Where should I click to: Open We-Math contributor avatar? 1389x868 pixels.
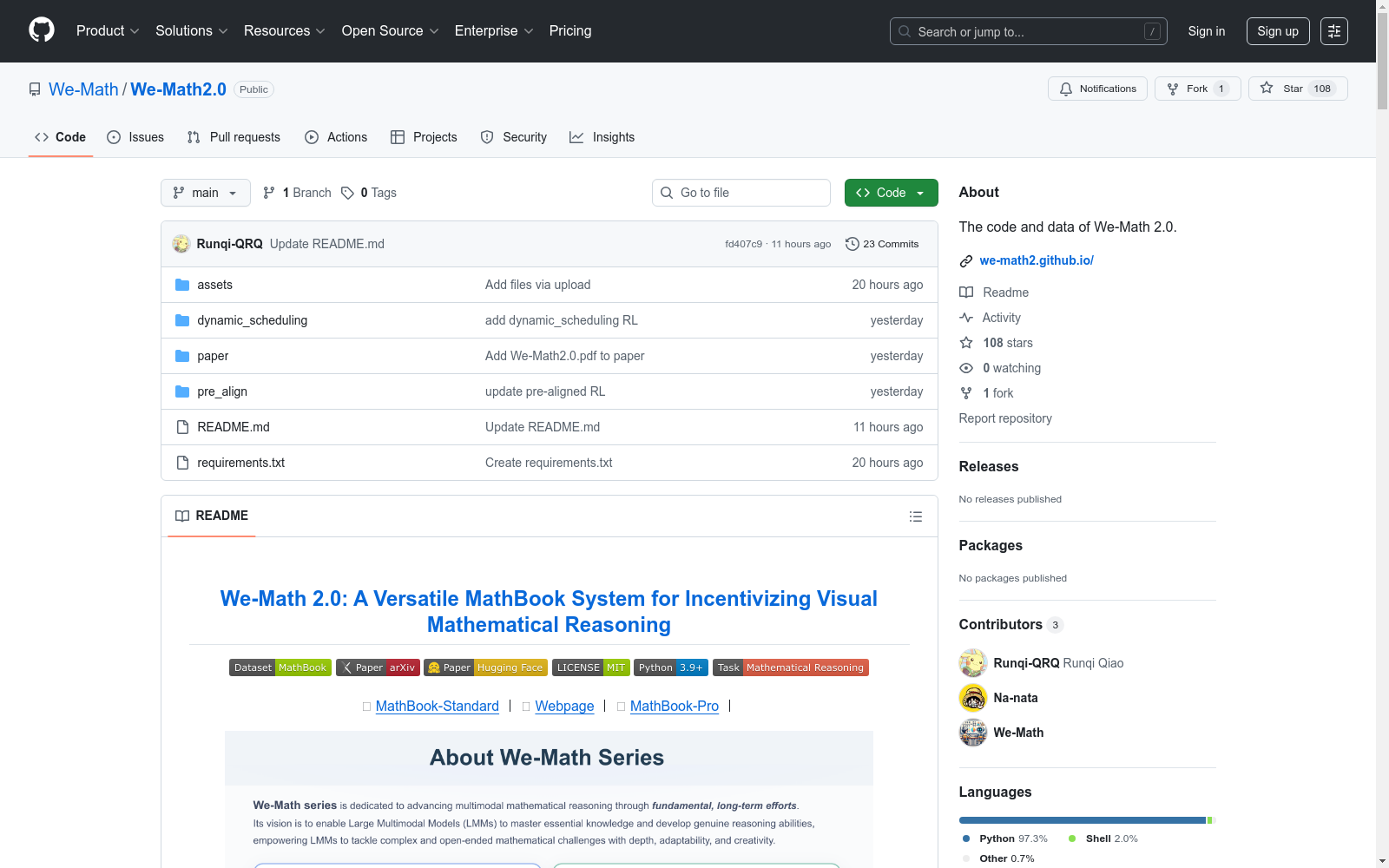[x=973, y=733]
